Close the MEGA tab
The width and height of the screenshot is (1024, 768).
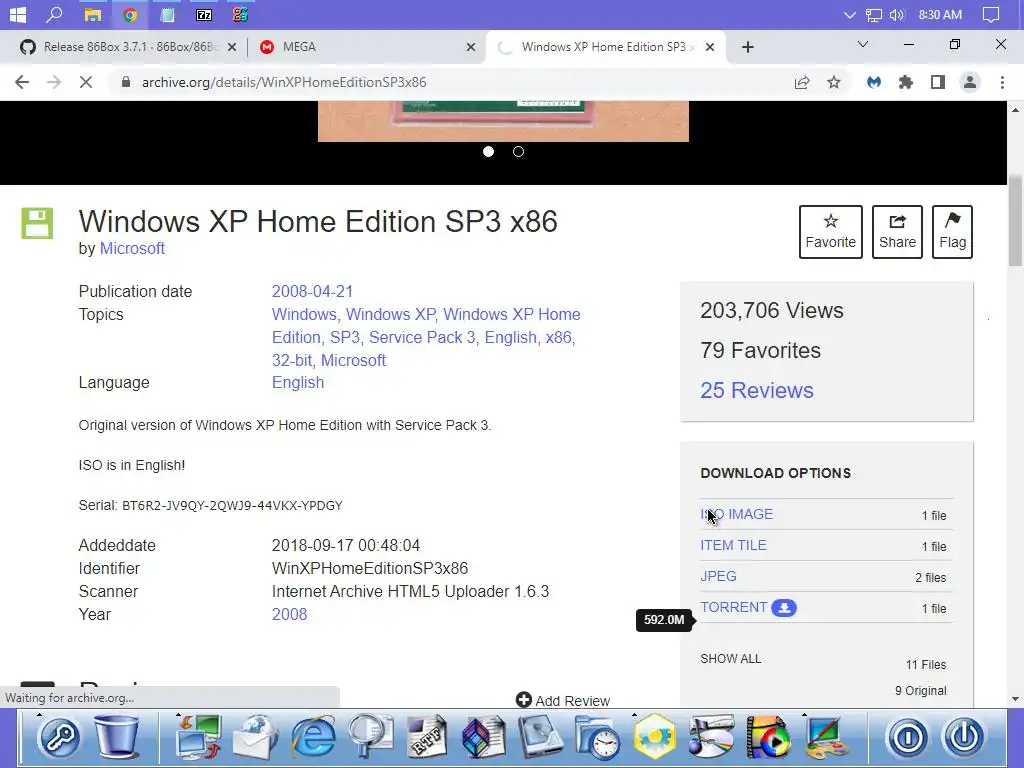(x=470, y=47)
